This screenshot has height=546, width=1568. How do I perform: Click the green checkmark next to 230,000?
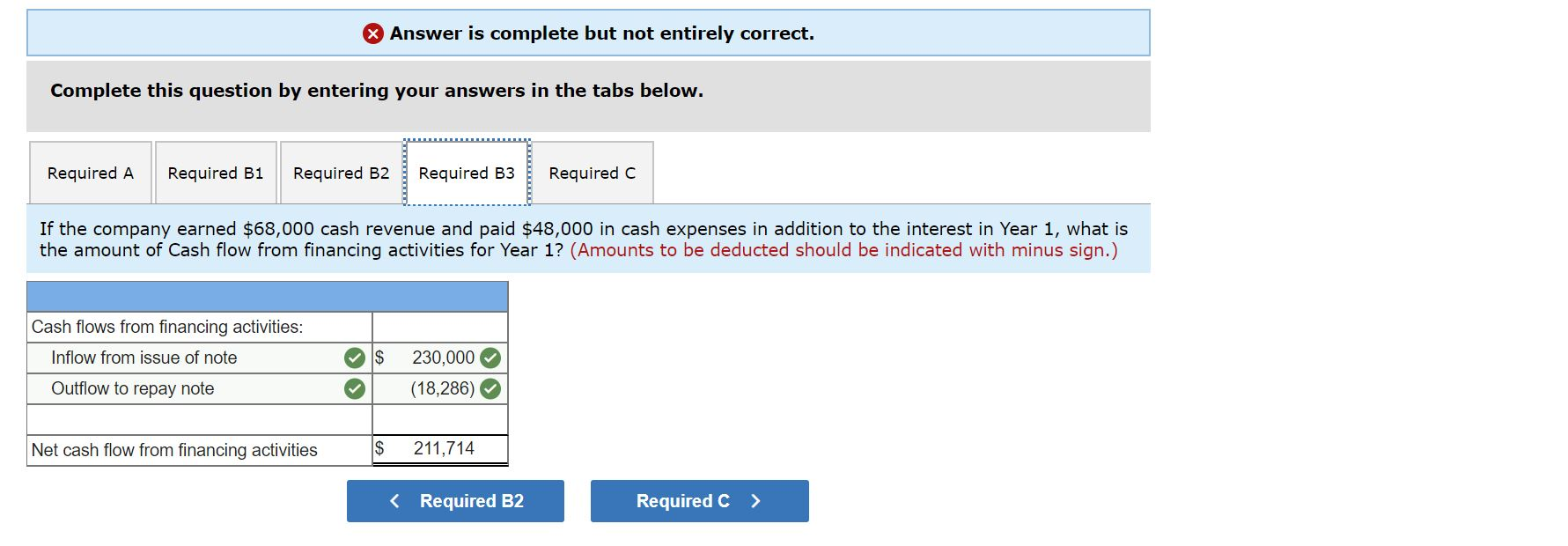[x=490, y=358]
